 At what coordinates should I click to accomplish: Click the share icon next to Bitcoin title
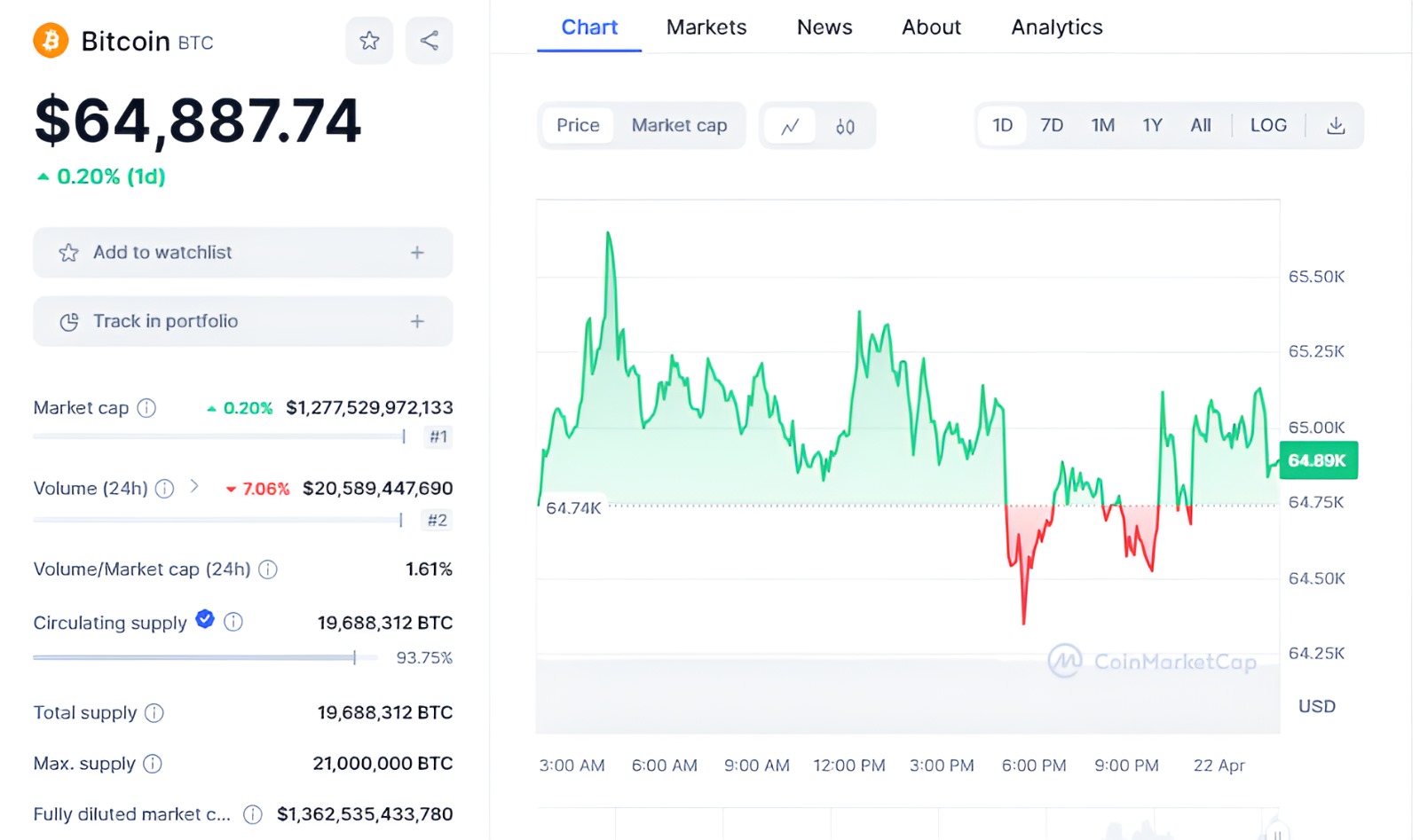click(429, 41)
